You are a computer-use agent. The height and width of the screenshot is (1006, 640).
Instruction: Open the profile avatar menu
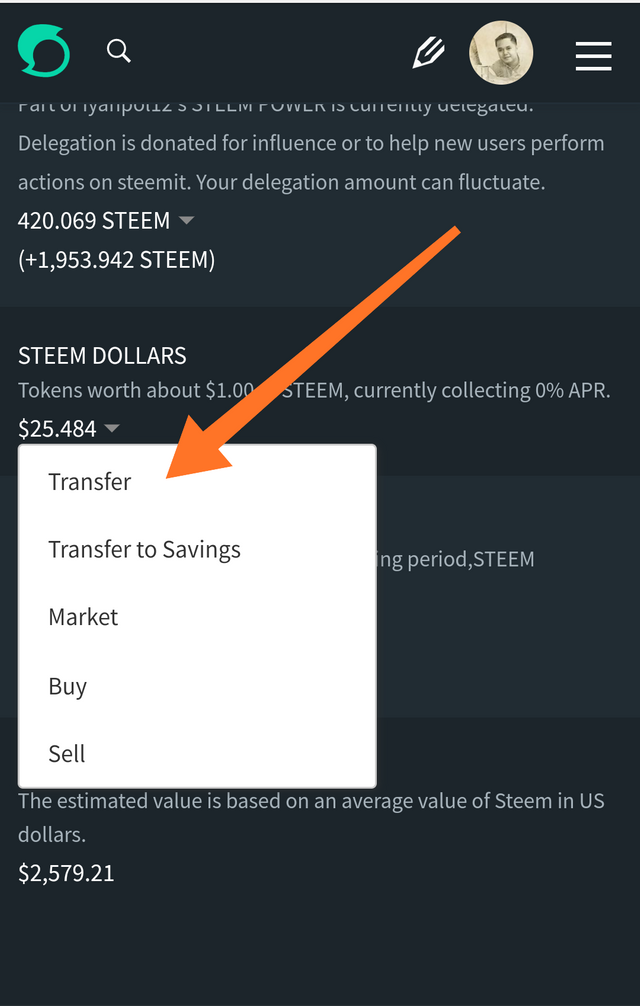click(501, 54)
